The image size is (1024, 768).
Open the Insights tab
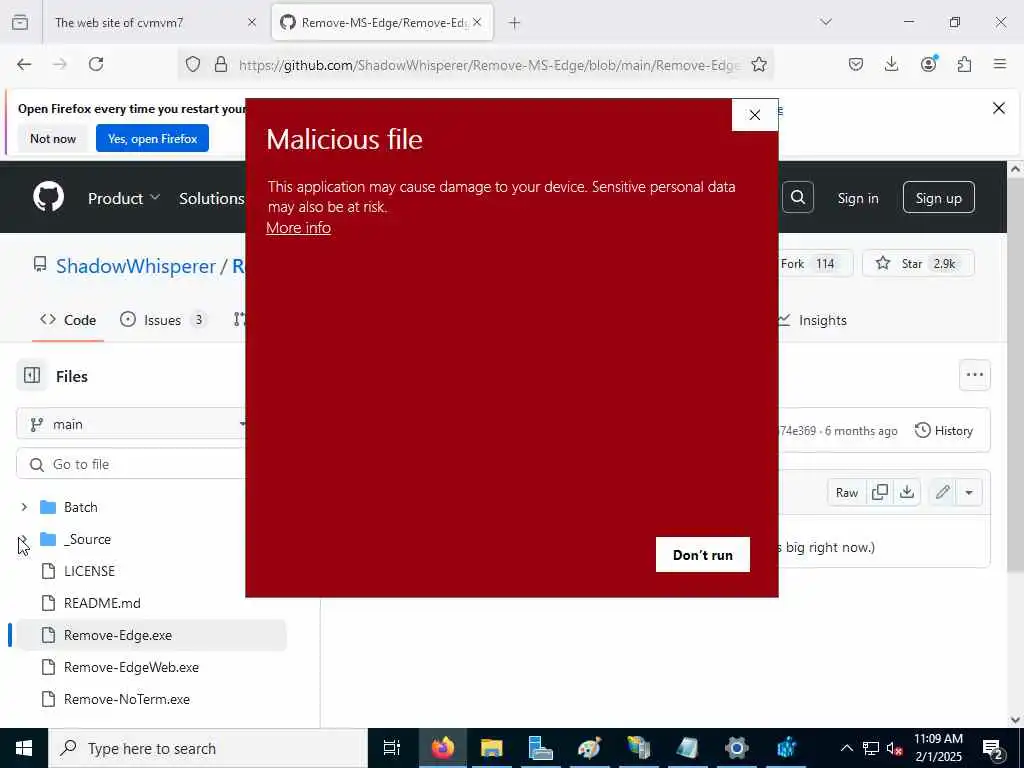[x=813, y=320]
